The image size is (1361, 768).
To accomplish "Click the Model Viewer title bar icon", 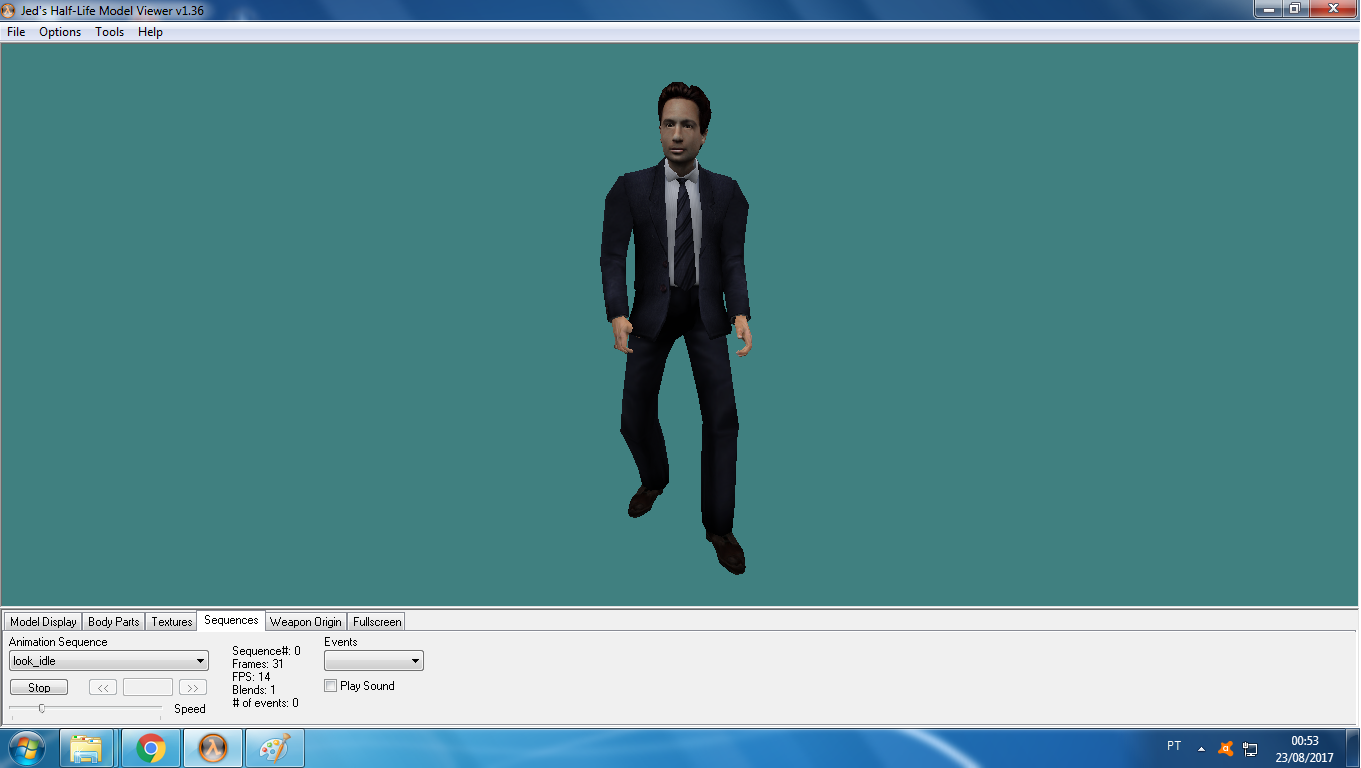I will pyautogui.click(x=10, y=10).
